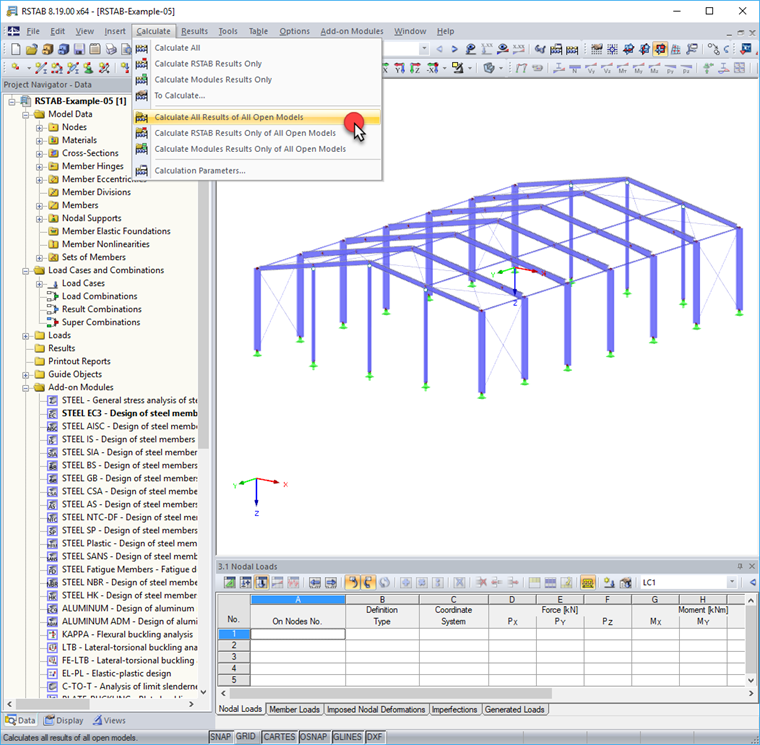Image resolution: width=760 pixels, height=745 pixels.
Task: Select the New Nodal Support tool icon
Action: tap(88, 68)
